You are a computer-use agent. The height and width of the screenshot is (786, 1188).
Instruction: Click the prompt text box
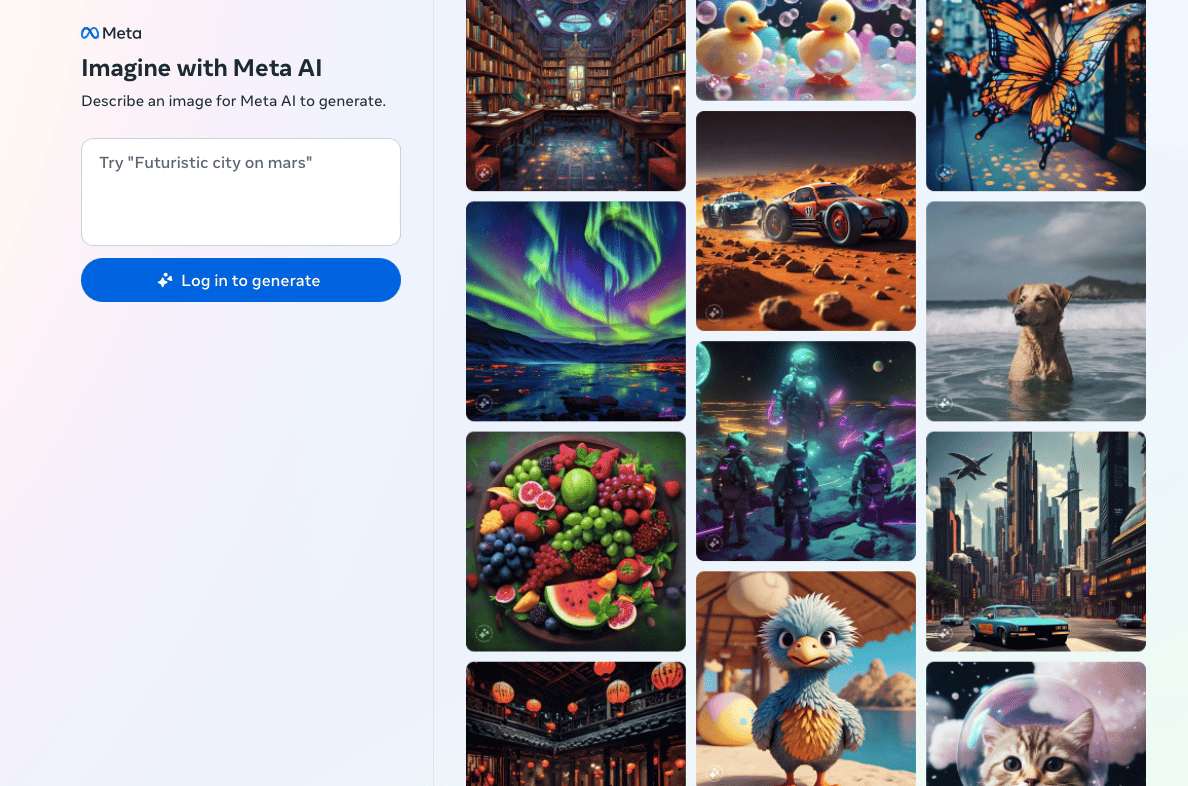point(241,192)
